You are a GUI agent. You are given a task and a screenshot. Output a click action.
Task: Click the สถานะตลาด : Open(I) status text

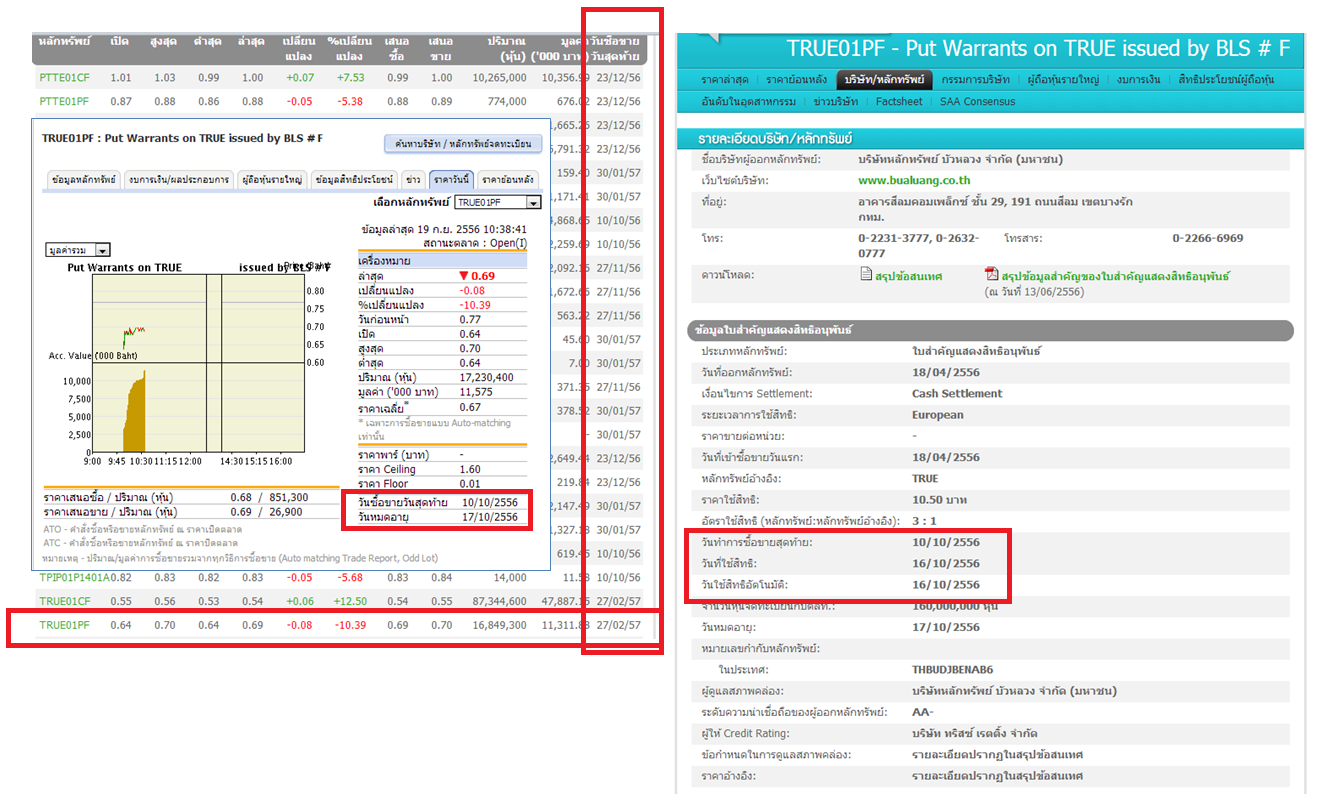475,244
